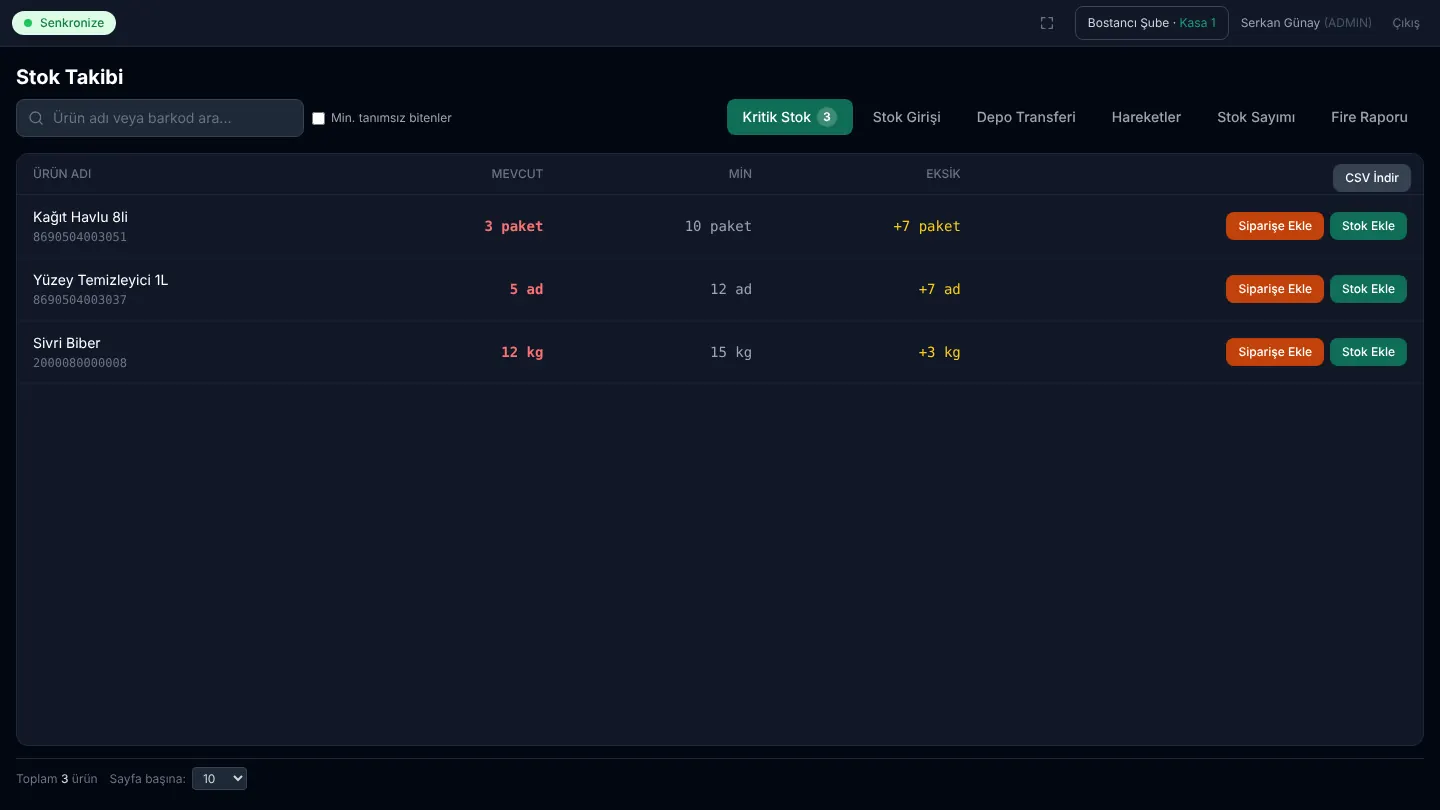This screenshot has height=810, width=1440.
Task: Add Kağıt Havlu 8li to order
Action: (1275, 226)
